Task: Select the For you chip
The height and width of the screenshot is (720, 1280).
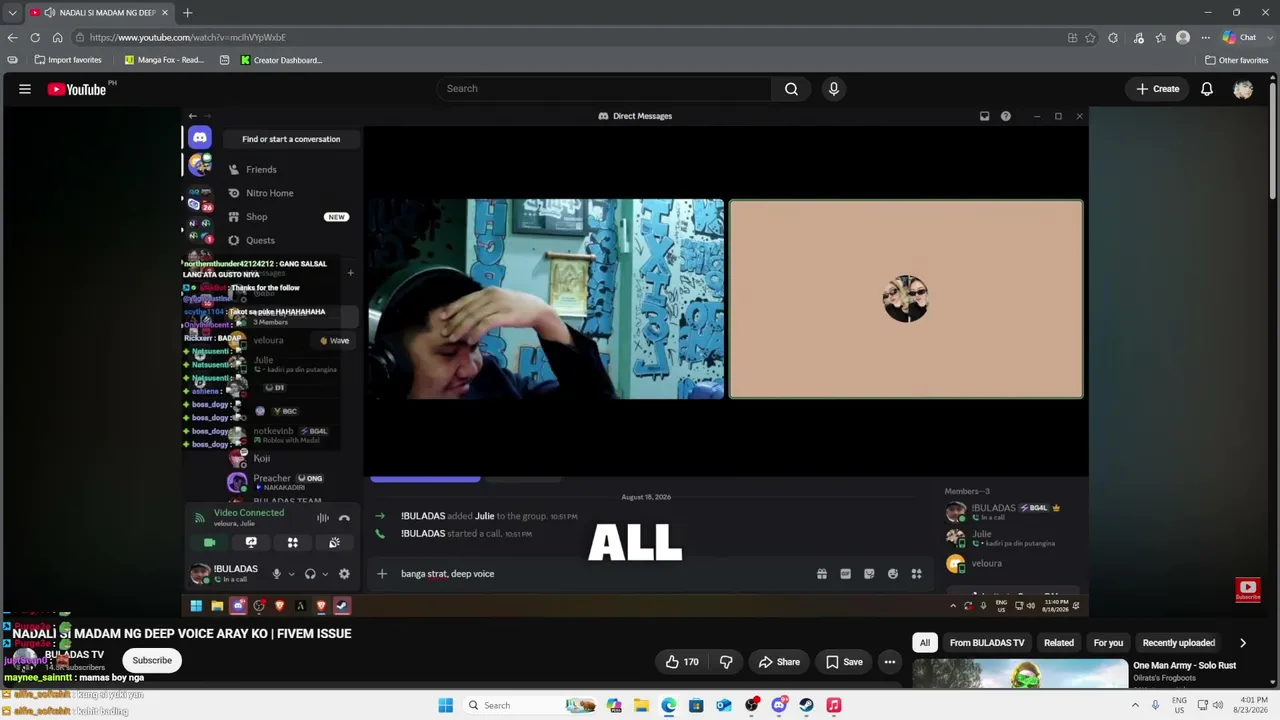Action: pos(1108,643)
